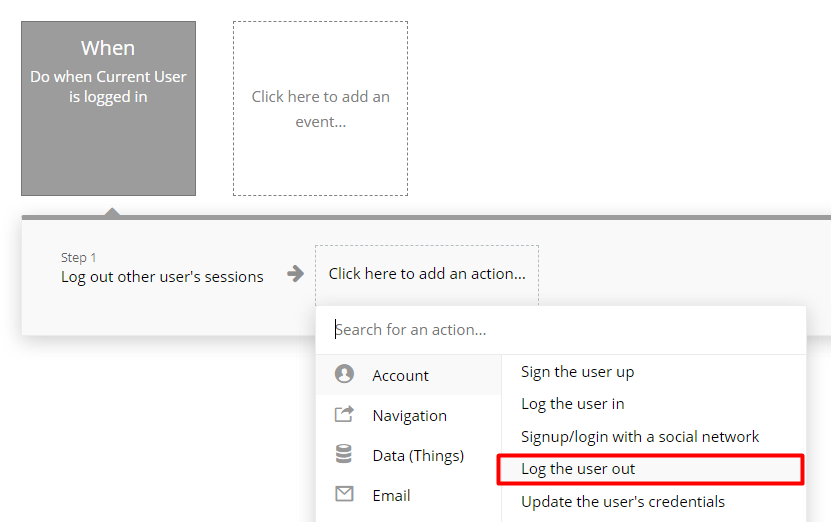Click the Navigation category icon
The height and width of the screenshot is (522, 831).
[x=344, y=414]
